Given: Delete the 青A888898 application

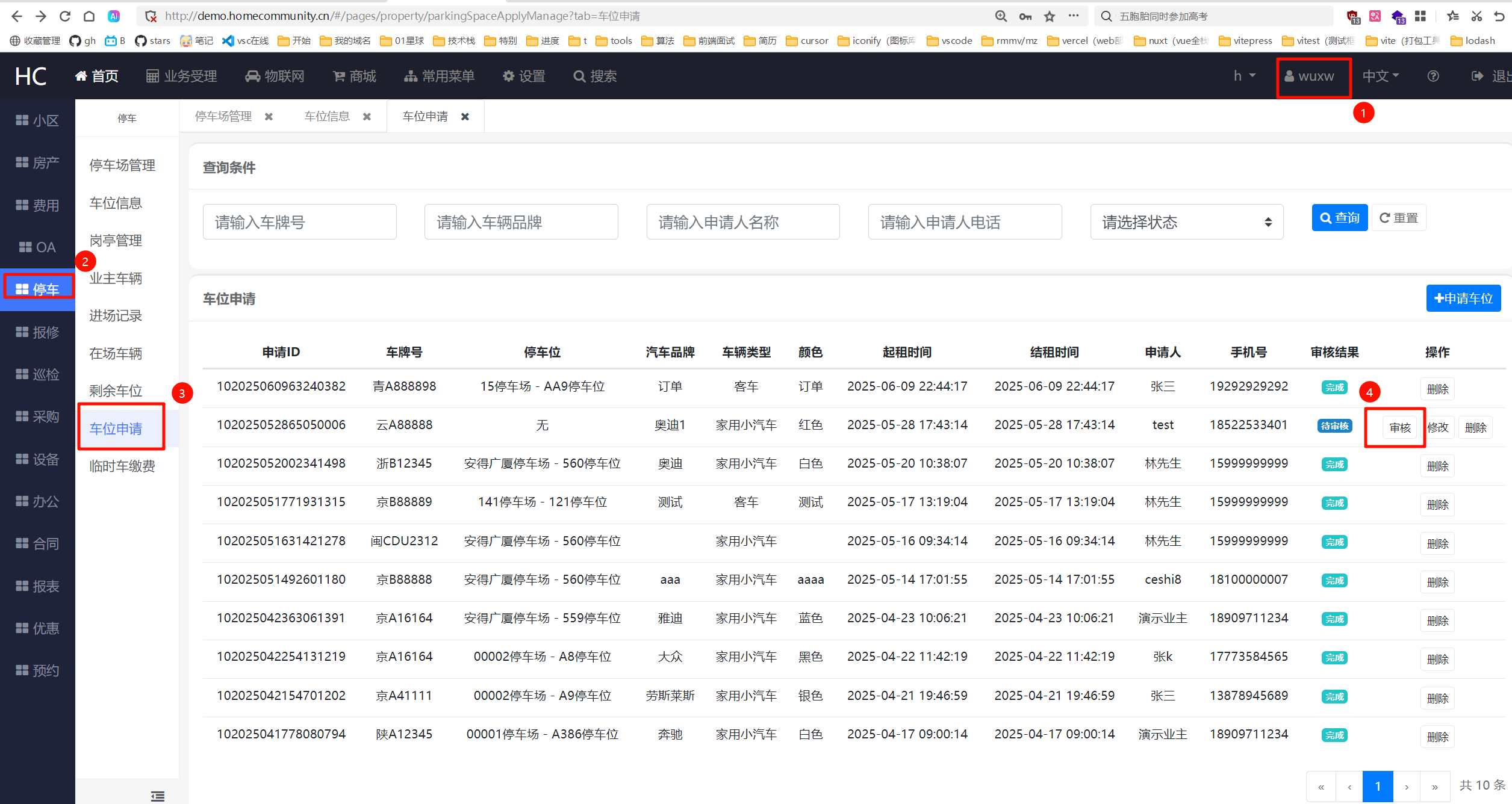Looking at the screenshot, I should [1437, 389].
